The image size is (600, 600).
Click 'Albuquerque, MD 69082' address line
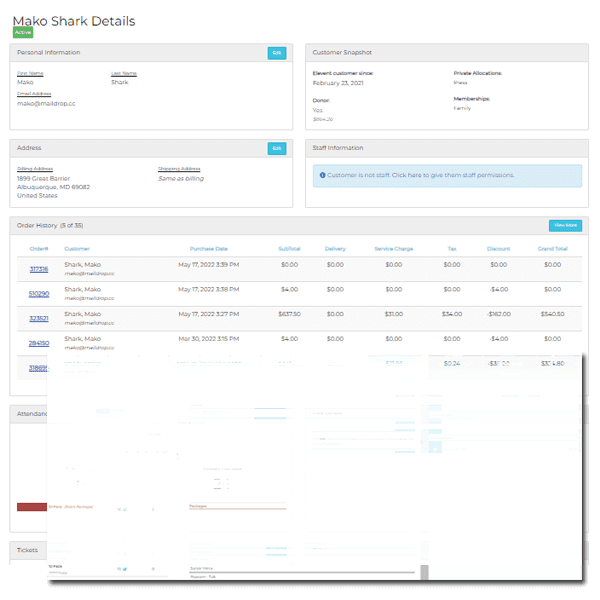tap(53, 187)
